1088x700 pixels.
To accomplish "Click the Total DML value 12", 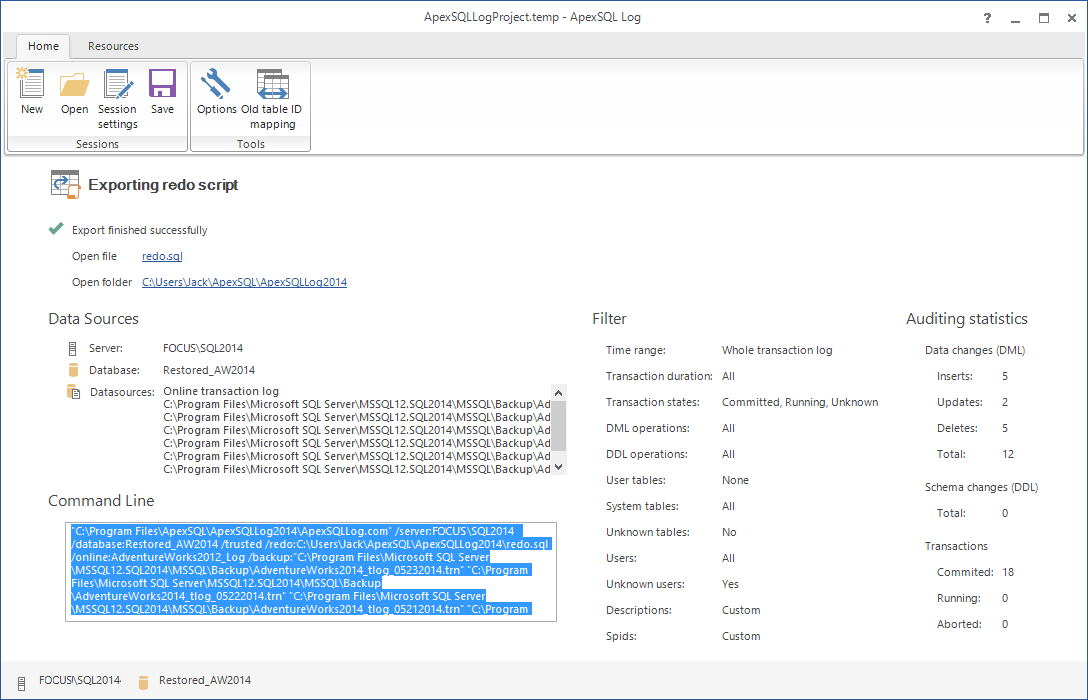I will pyautogui.click(x=1008, y=454).
